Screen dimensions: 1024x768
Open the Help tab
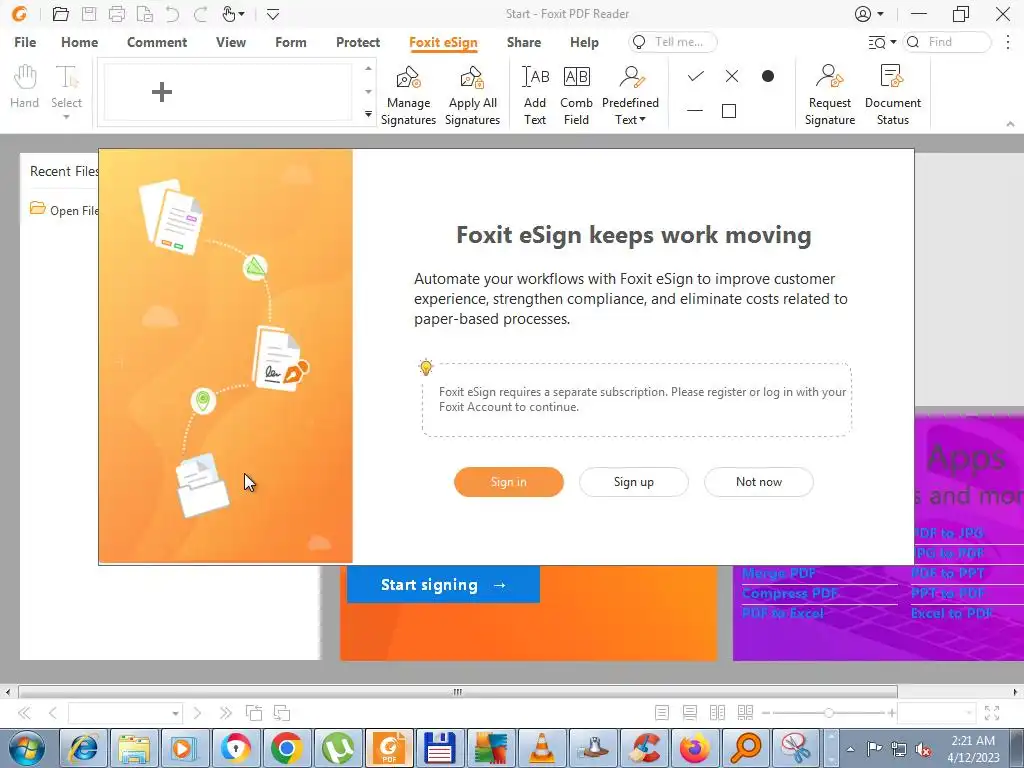pyautogui.click(x=584, y=42)
